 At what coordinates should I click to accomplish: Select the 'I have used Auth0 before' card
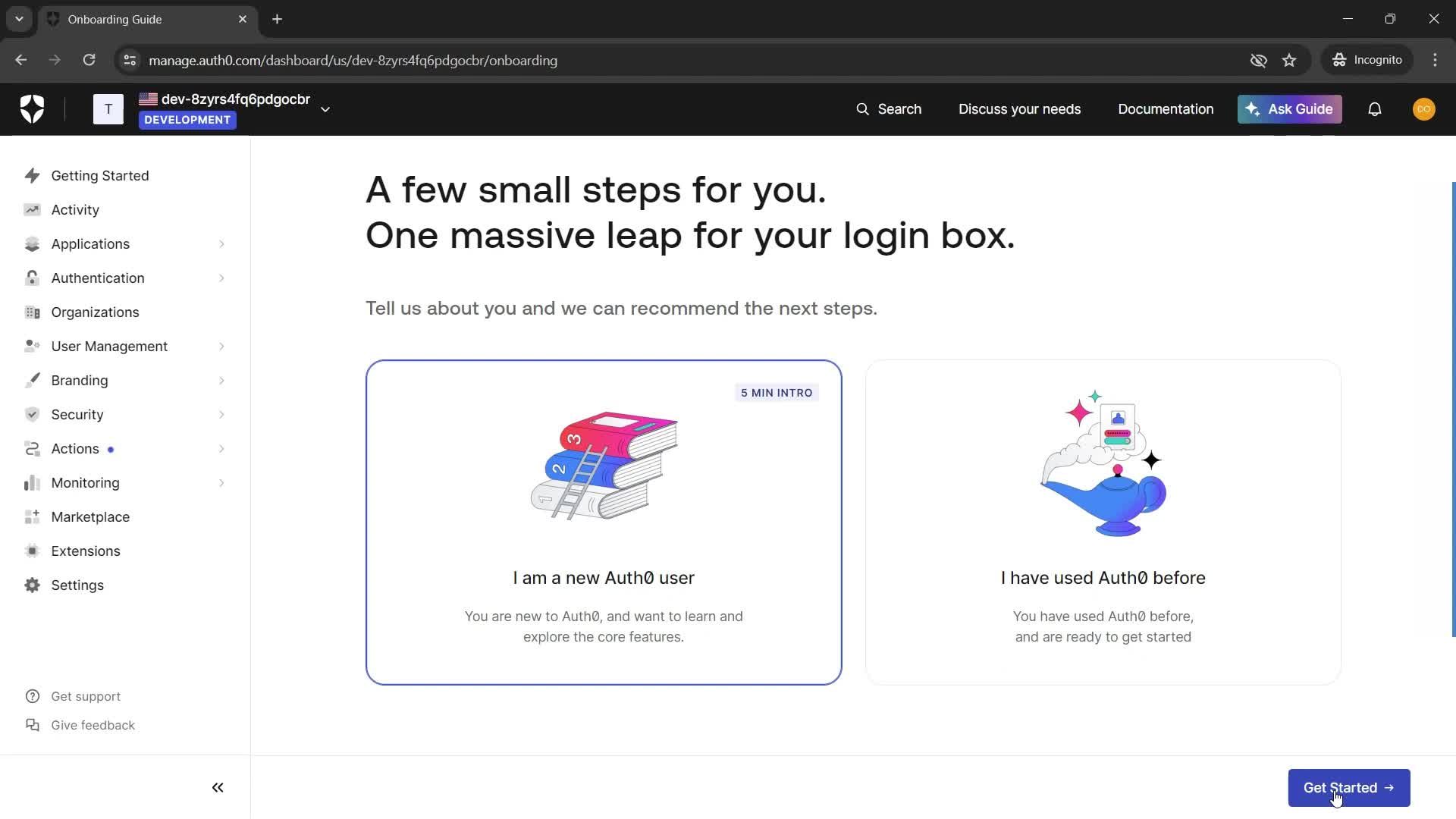(x=1103, y=522)
